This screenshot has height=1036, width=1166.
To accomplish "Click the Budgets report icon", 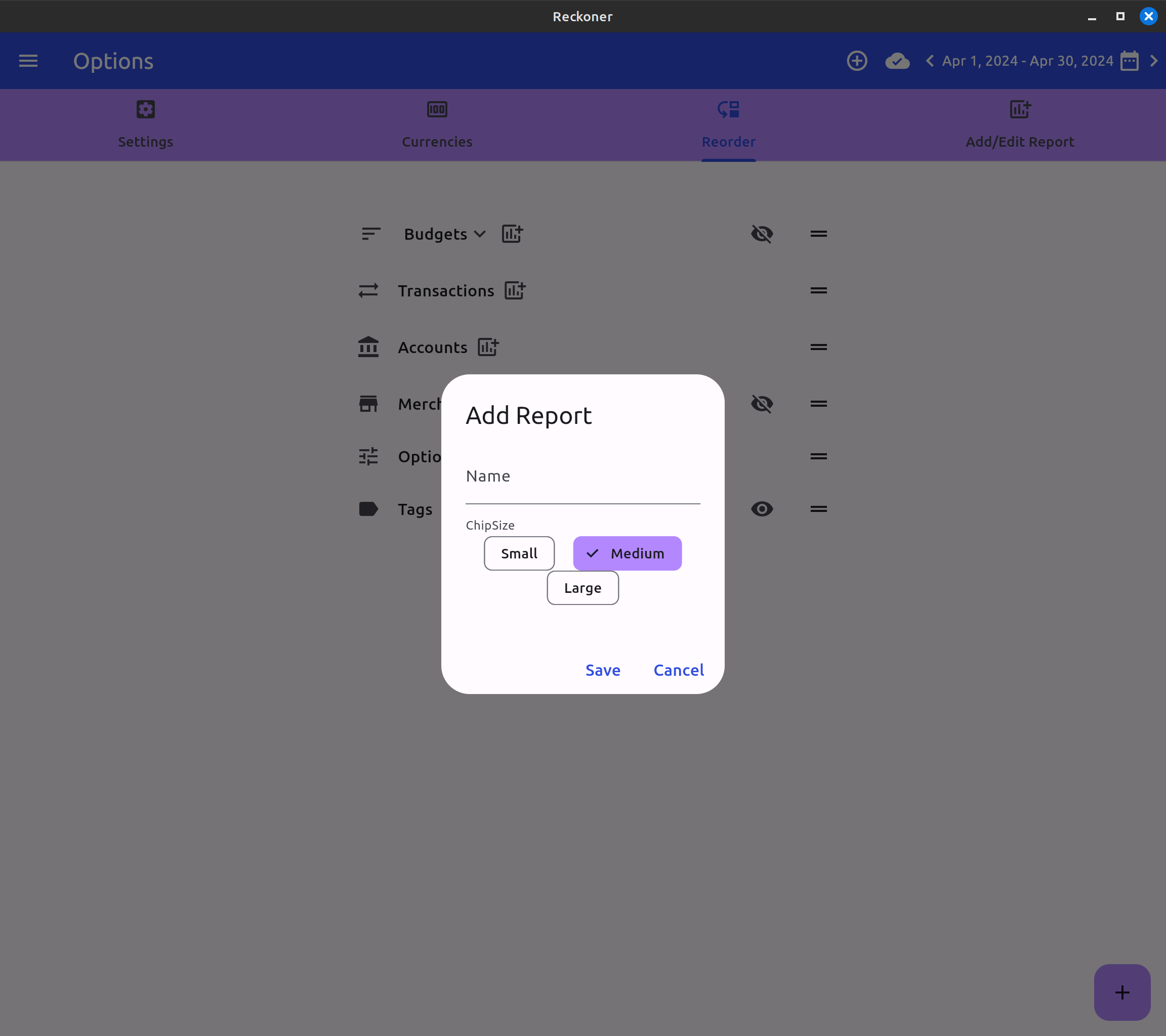I will [x=511, y=234].
